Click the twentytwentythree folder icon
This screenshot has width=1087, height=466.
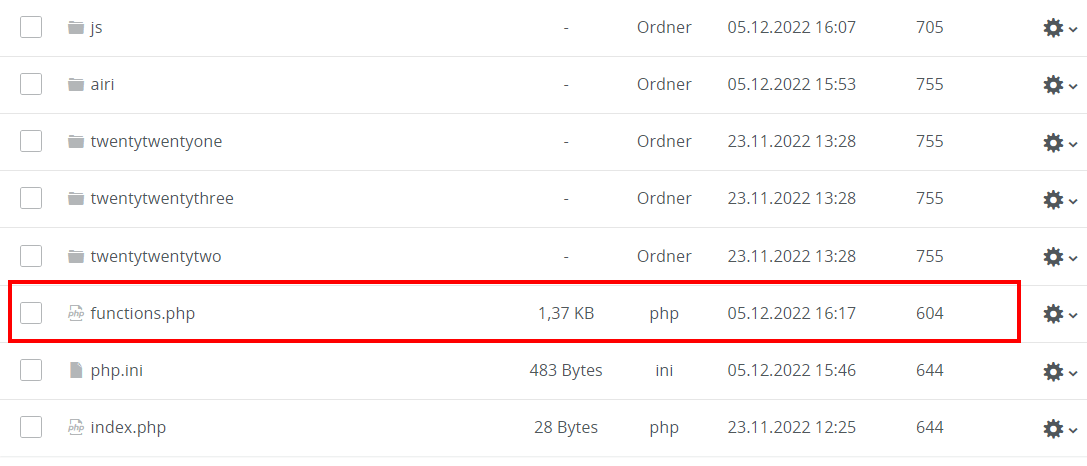click(x=75, y=199)
